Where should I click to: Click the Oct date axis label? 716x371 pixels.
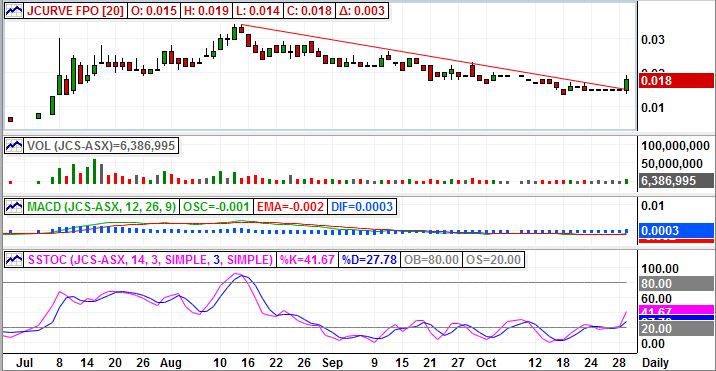pos(487,363)
